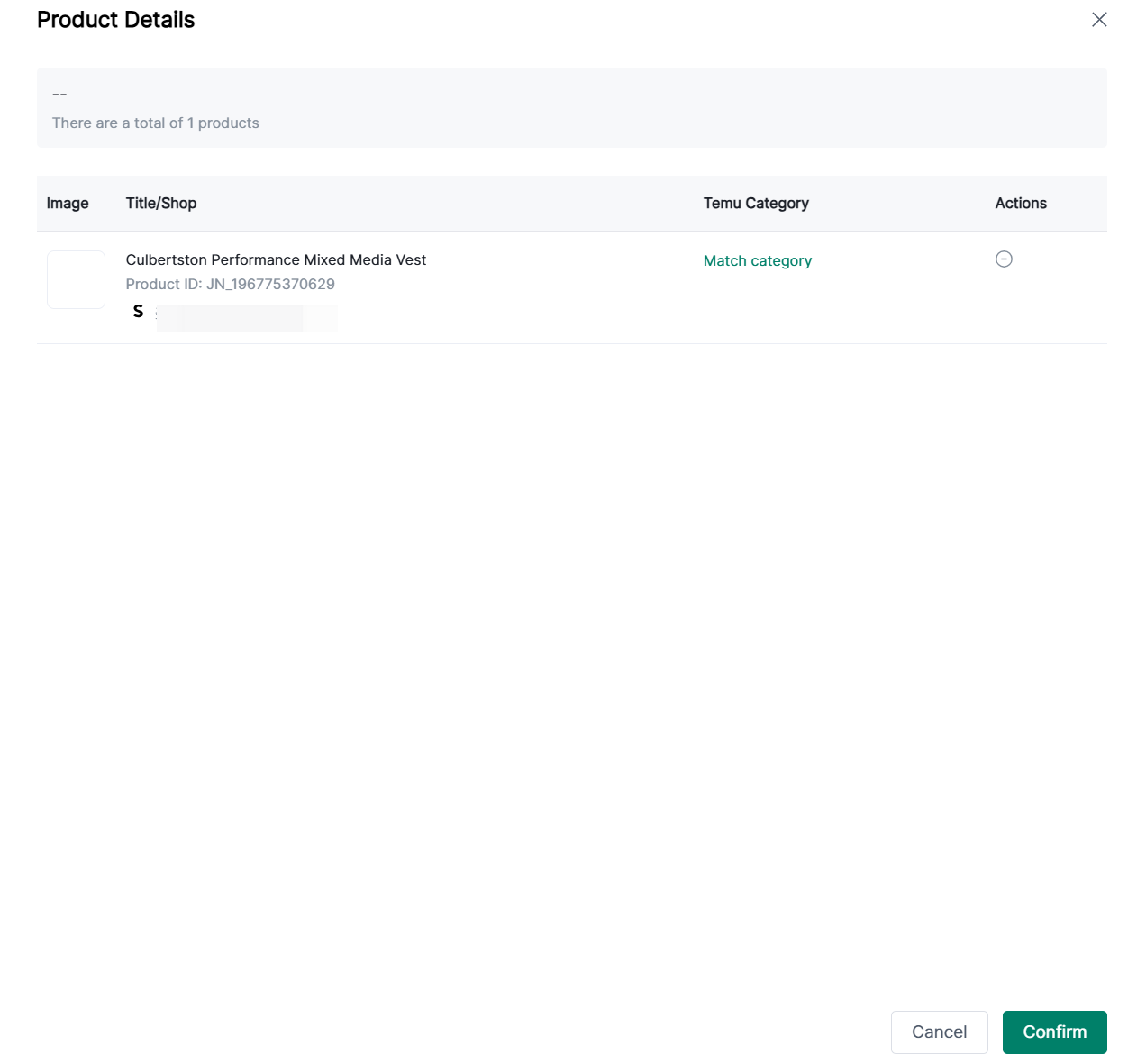
Task: Remove the Culbertston vest product from list
Action: click(x=1004, y=259)
